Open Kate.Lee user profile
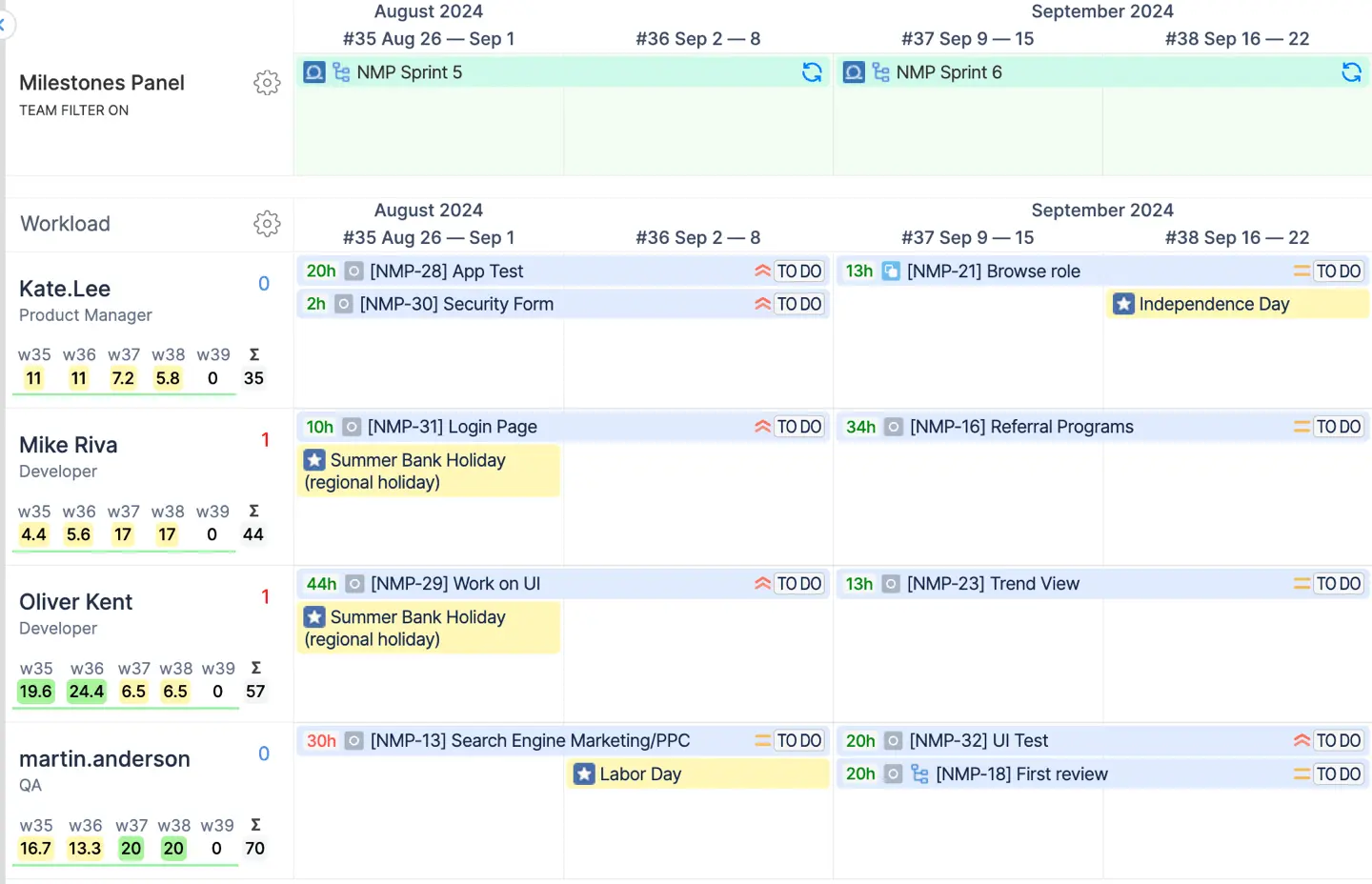The image size is (1372, 884). tap(65, 289)
